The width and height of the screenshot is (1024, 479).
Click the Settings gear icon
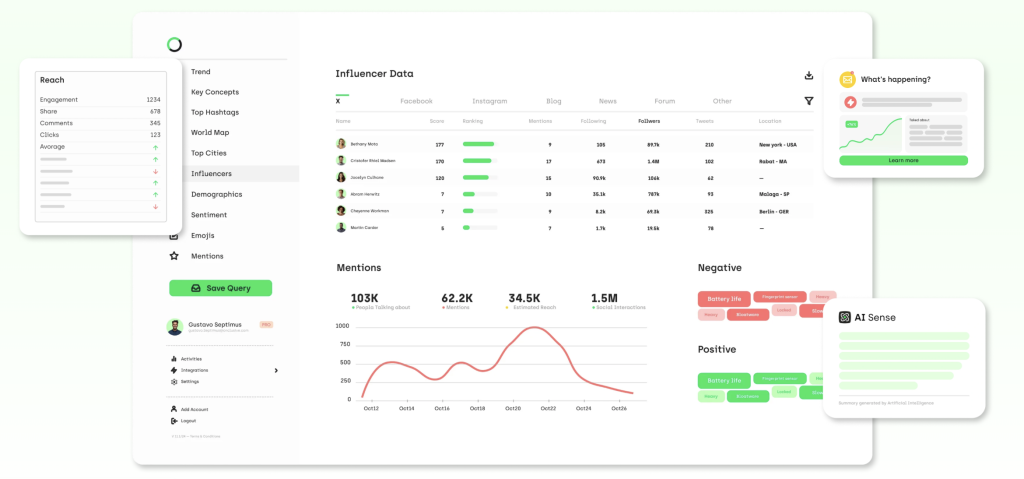(174, 382)
